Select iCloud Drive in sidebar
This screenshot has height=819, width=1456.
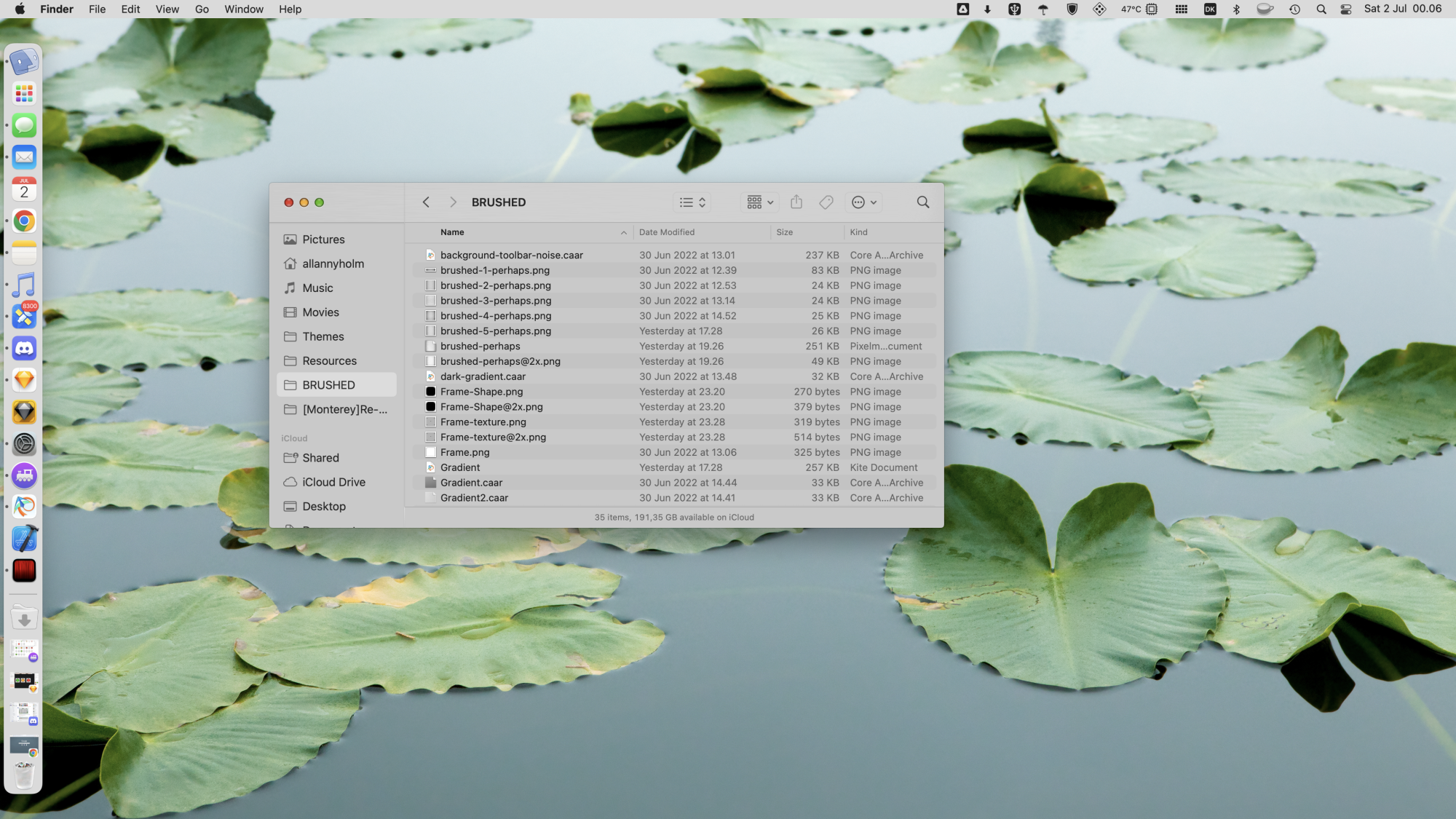click(x=333, y=482)
